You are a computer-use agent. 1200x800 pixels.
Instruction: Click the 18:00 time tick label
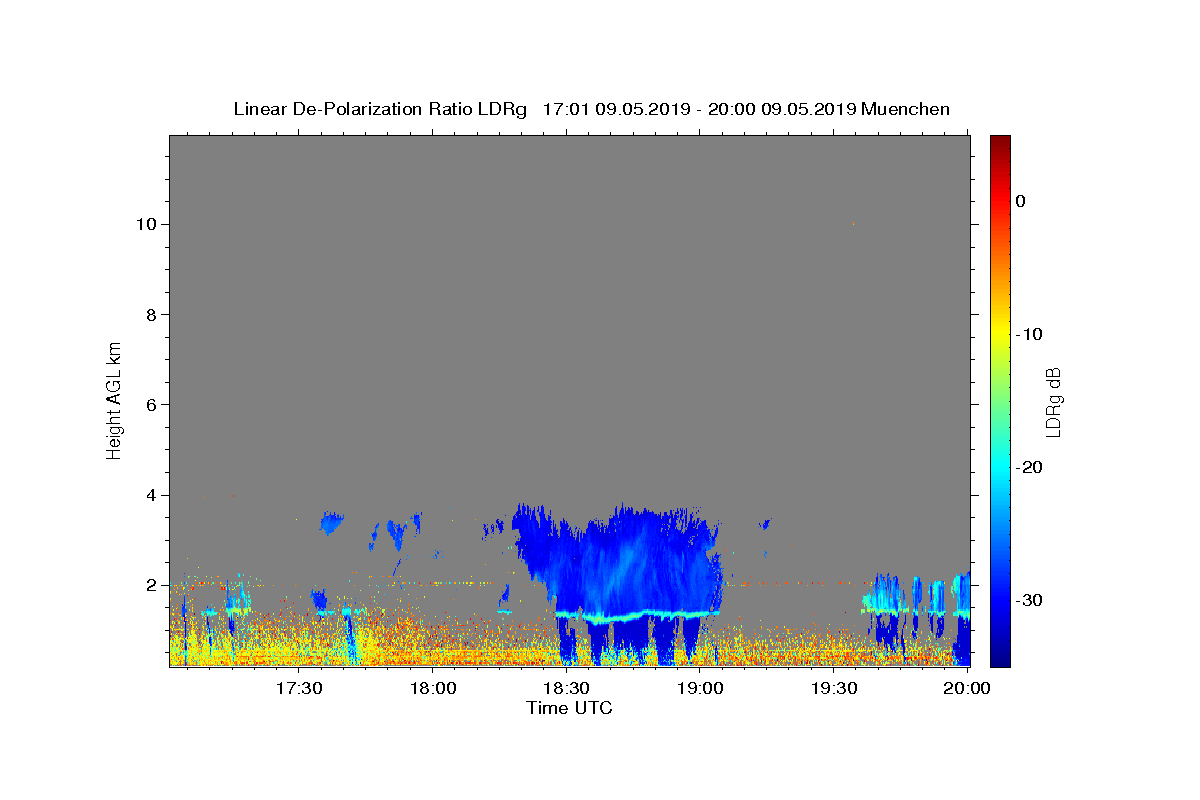pos(432,689)
